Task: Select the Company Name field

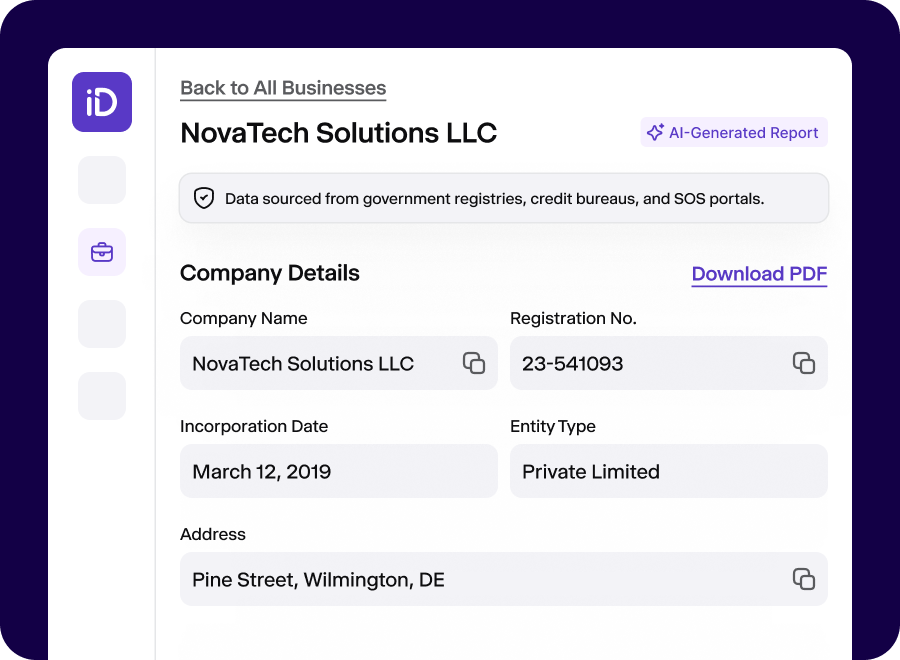Action: pos(320,363)
